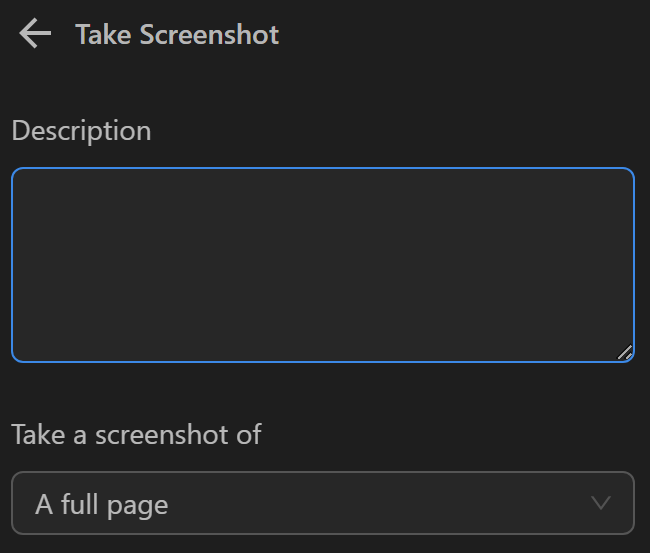This screenshot has height=553, width=650.
Task: Click the Description text area
Action: pyautogui.click(x=322, y=265)
